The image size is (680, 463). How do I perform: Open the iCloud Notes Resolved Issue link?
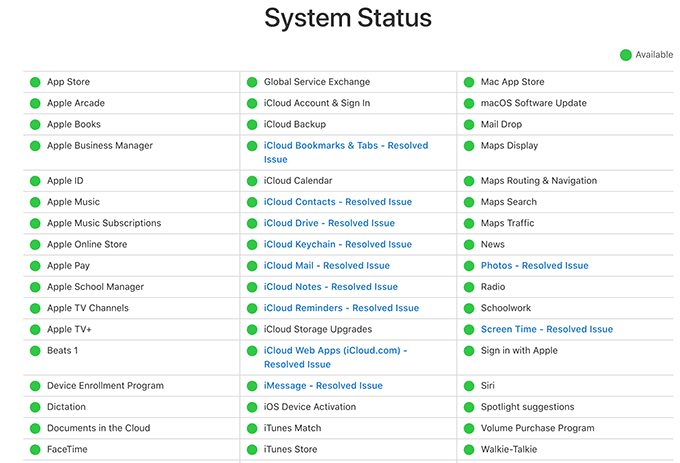pos(330,287)
